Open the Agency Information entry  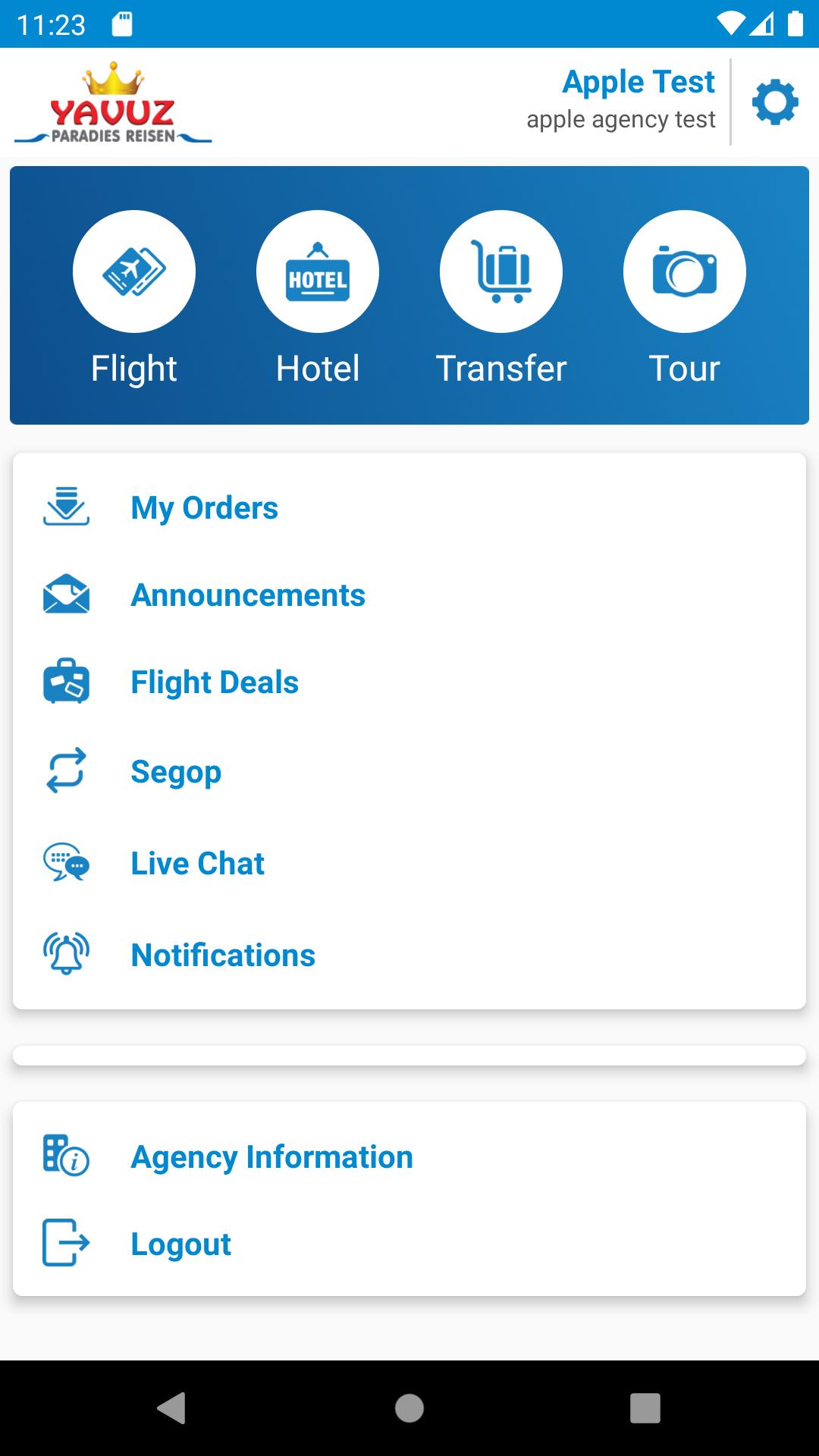409,1156
